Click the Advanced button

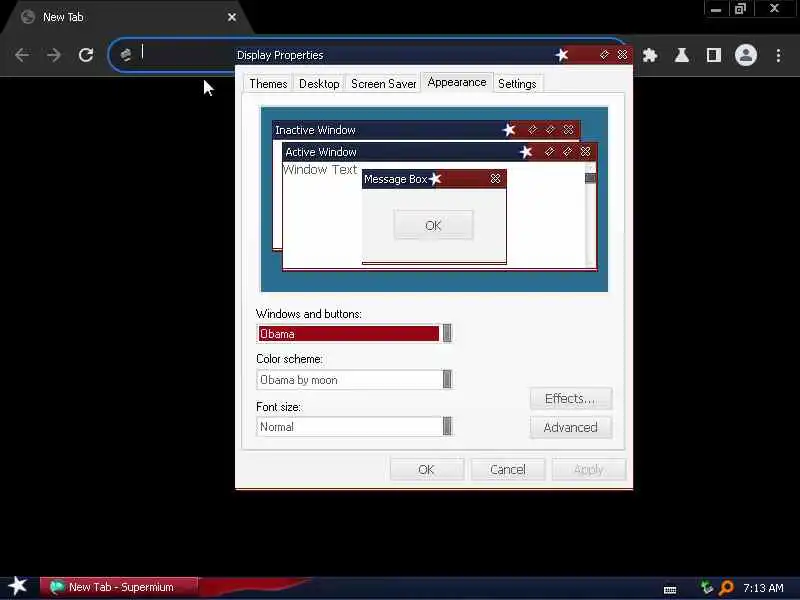pyautogui.click(x=570, y=428)
